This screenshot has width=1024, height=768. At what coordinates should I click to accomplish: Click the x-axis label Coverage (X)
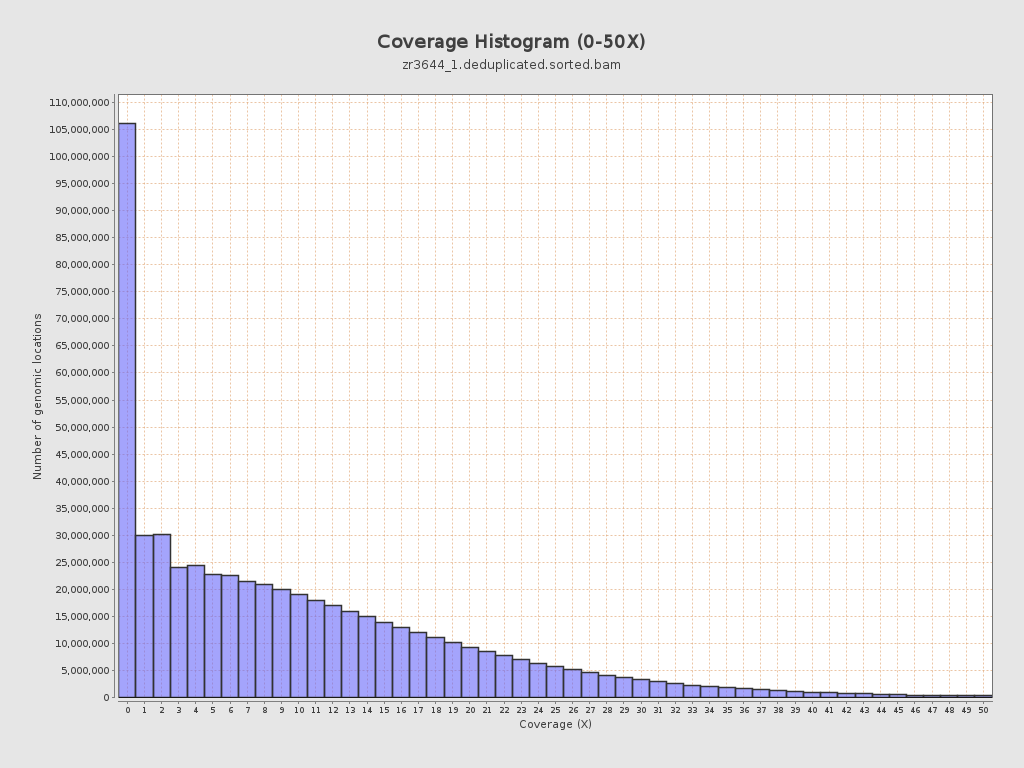pos(555,724)
